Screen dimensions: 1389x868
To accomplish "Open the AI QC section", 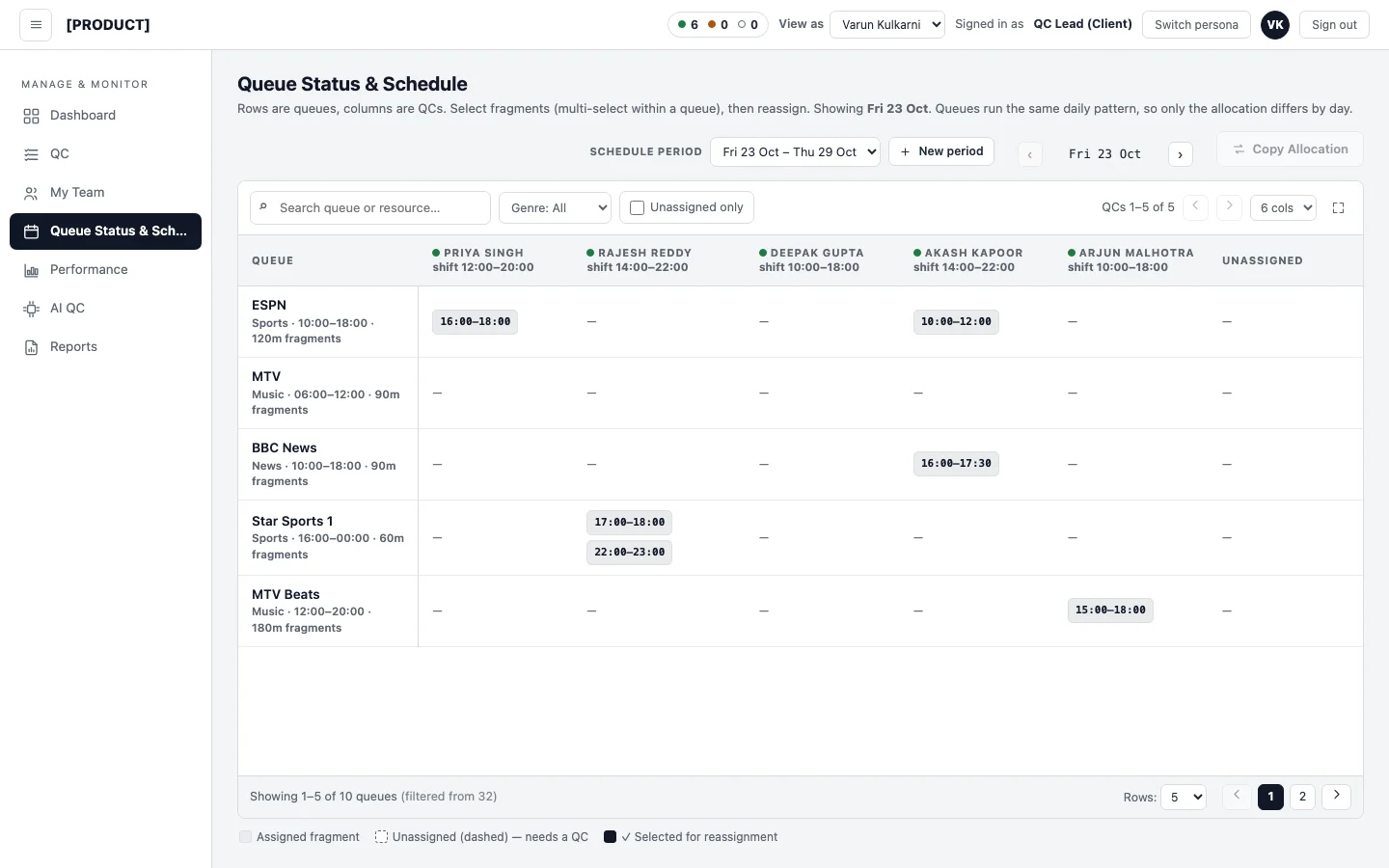I will 106,309.
